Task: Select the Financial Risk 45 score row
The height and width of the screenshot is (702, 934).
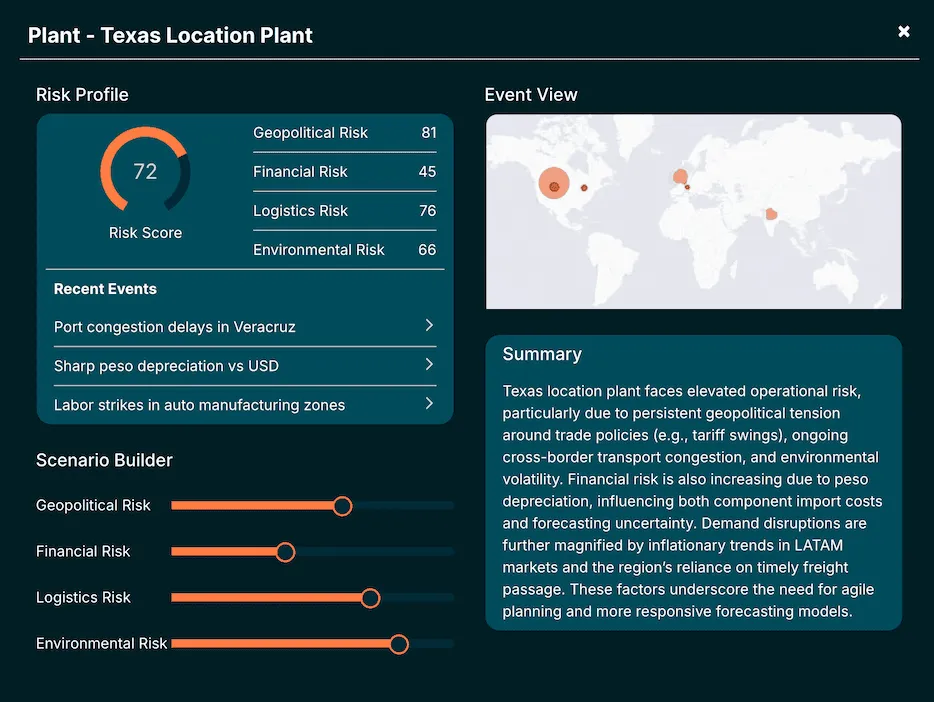Action: [x=344, y=172]
